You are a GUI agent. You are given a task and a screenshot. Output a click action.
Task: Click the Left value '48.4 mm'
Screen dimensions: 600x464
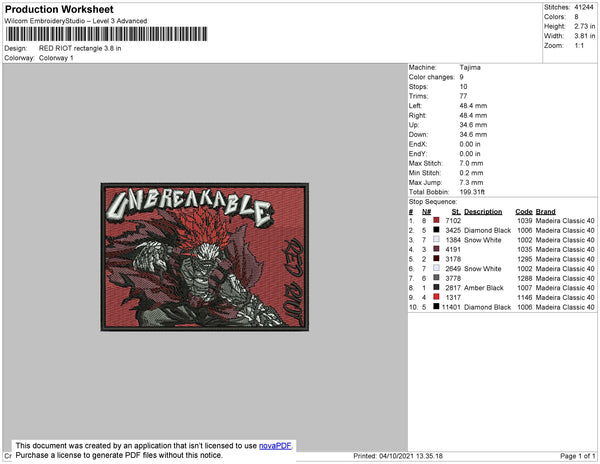point(473,106)
